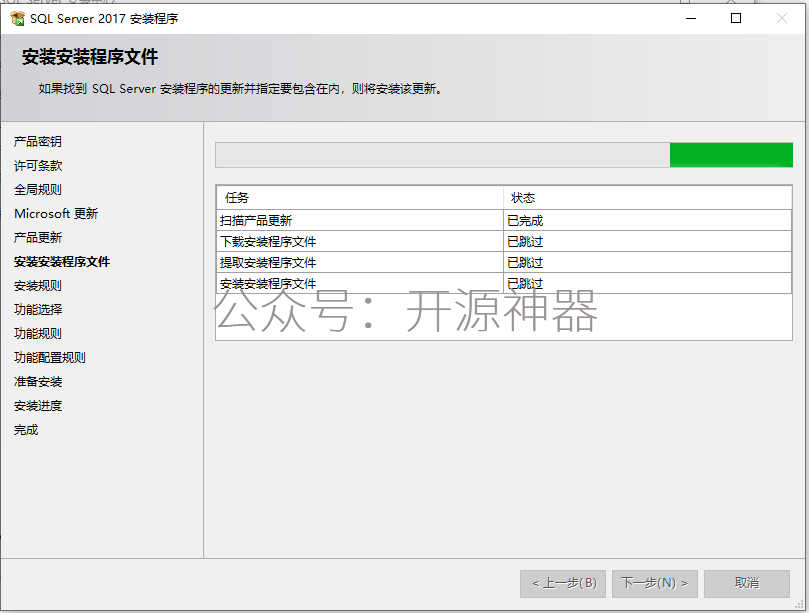The width and height of the screenshot is (809, 613).
Task: Select the 全局规则 step in sidebar
Action: pos(38,189)
